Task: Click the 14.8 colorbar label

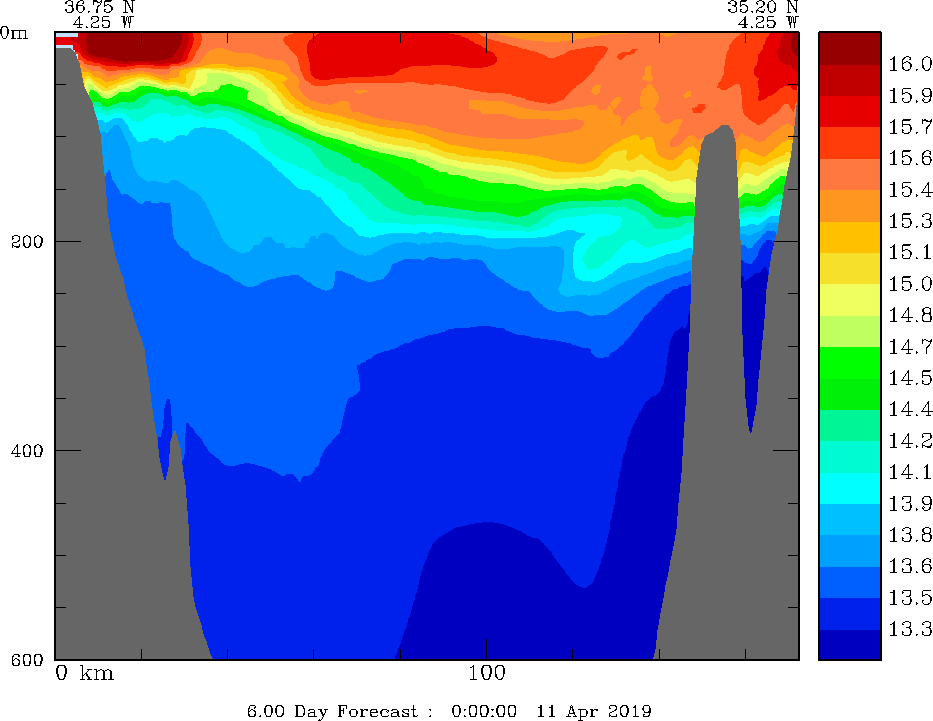Action: (910, 315)
